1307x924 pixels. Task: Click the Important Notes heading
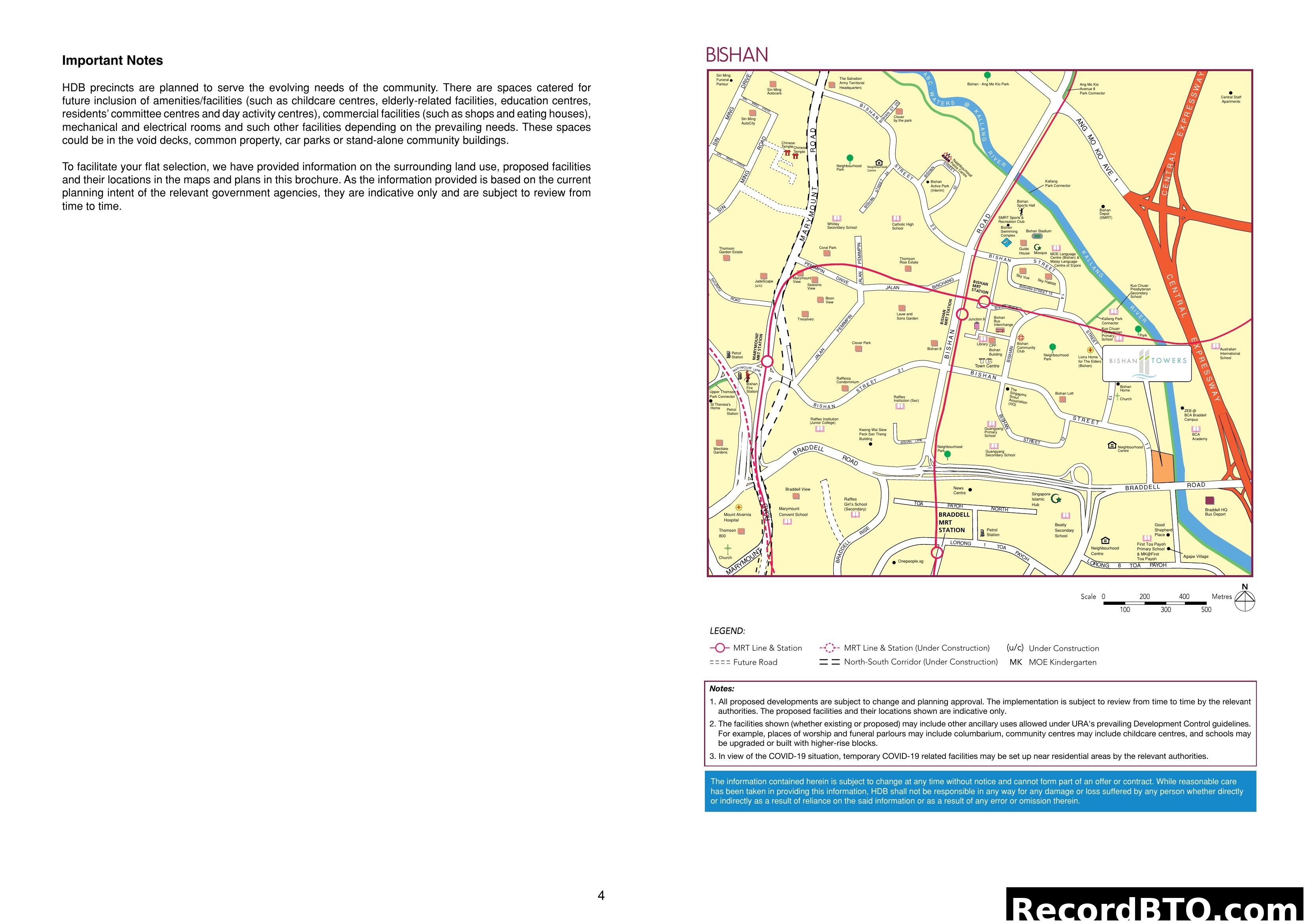click(113, 60)
